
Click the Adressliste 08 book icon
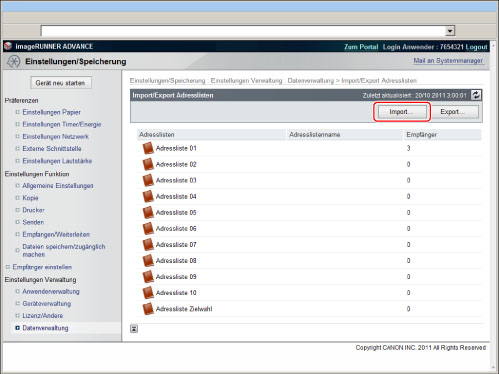[x=148, y=260]
